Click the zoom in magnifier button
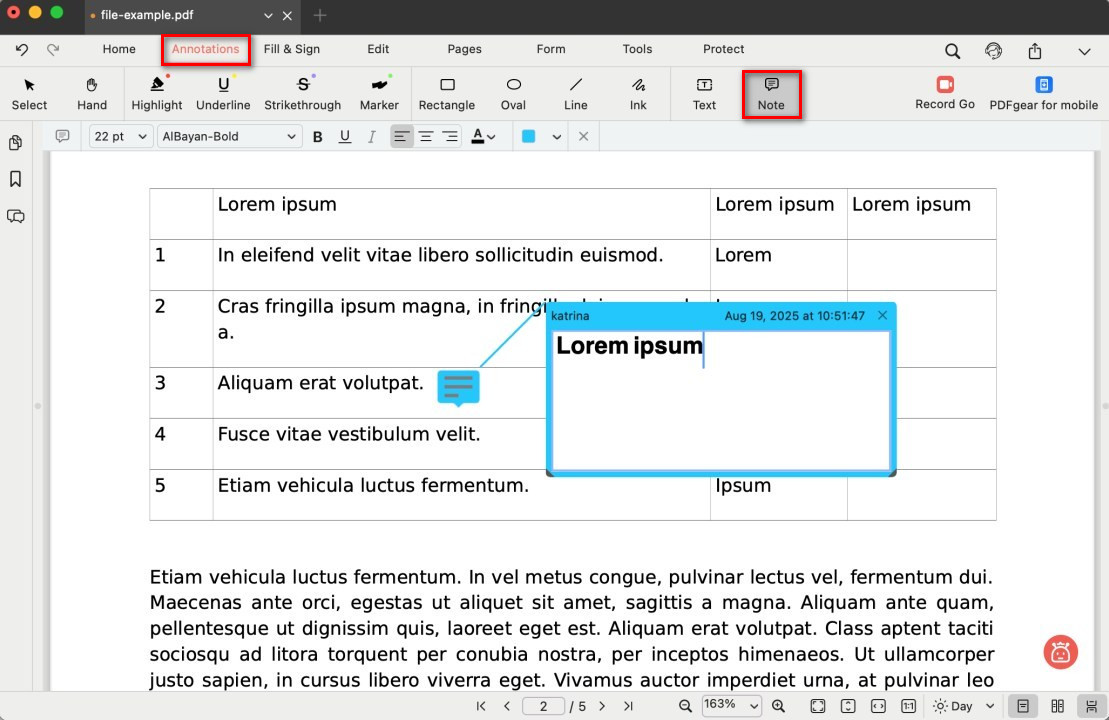Screen dimensions: 1109x720 tap(778, 706)
